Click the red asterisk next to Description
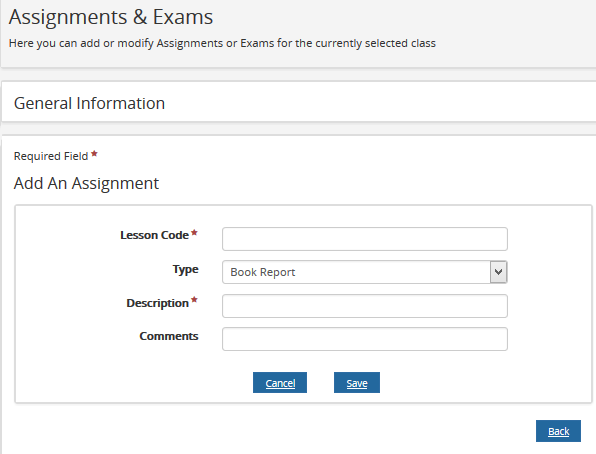 (x=194, y=300)
